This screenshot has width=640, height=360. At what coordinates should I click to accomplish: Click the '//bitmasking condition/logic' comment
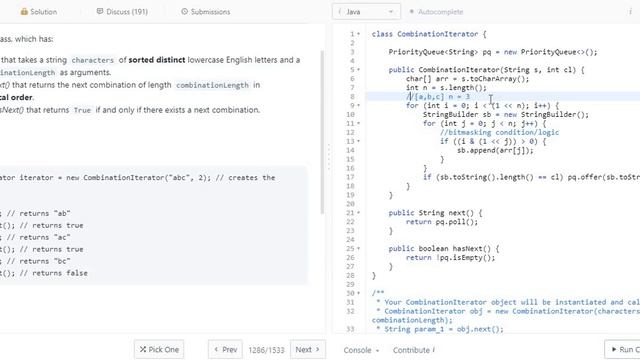(500, 132)
